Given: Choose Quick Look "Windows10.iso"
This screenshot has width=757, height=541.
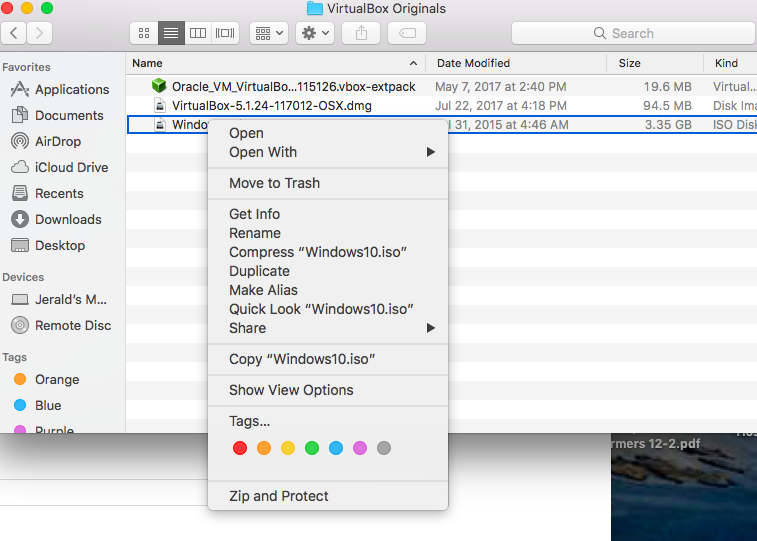Looking at the screenshot, I should [328, 309].
